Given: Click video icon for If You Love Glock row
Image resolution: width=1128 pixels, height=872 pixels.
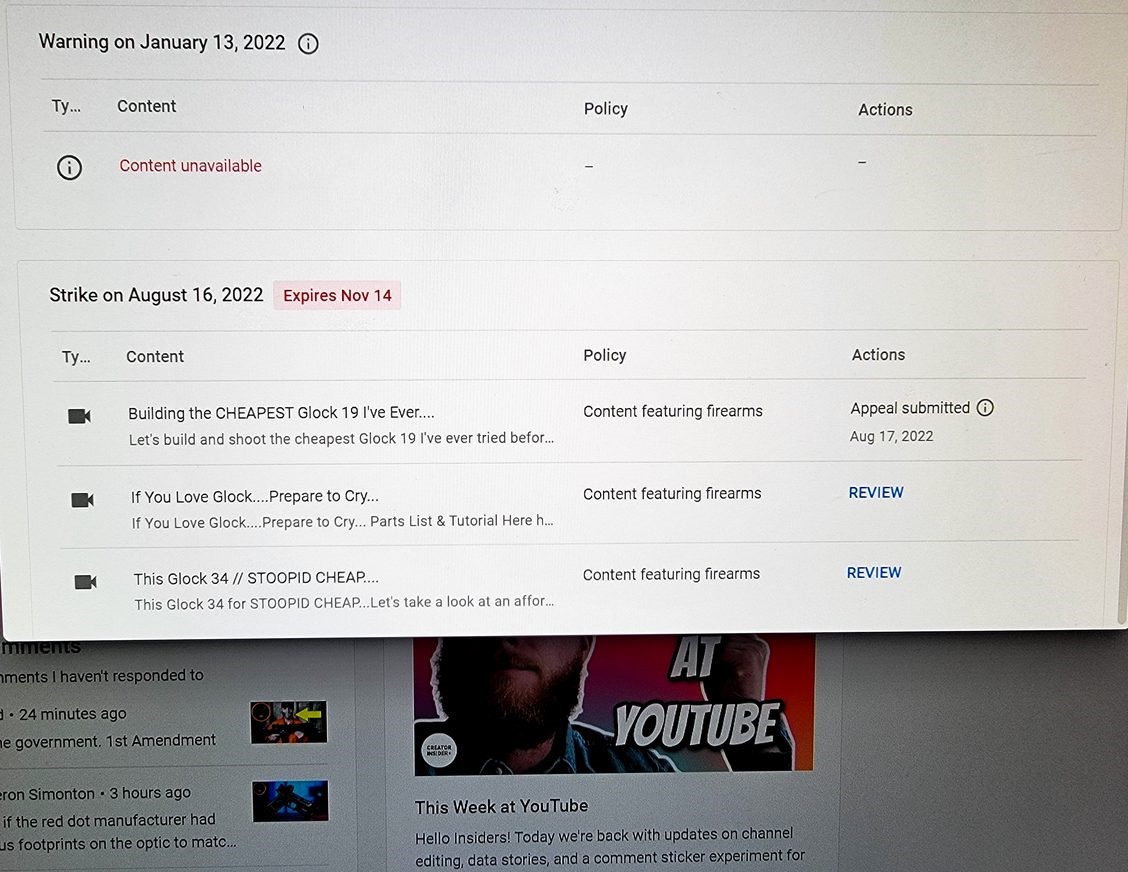Looking at the screenshot, I should click(x=82, y=499).
